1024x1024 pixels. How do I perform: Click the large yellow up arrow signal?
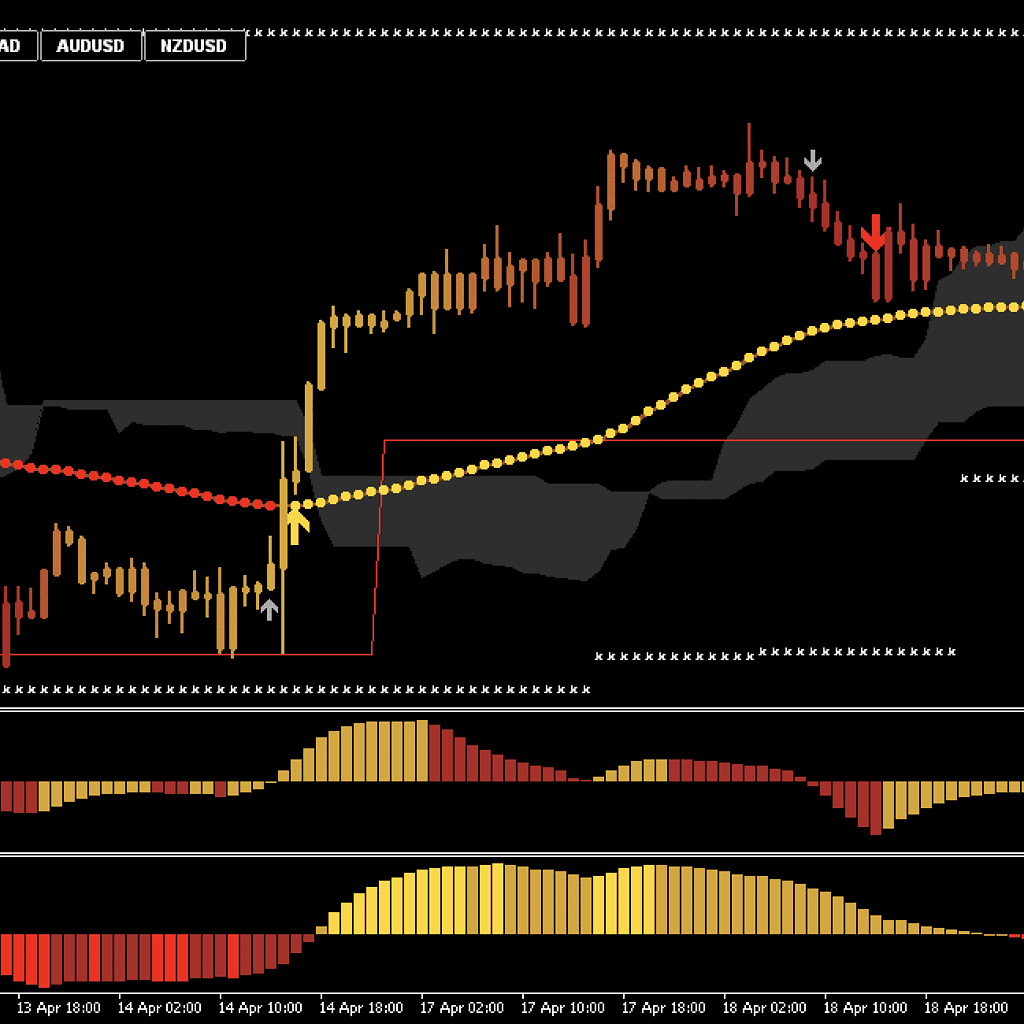[x=295, y=524]
